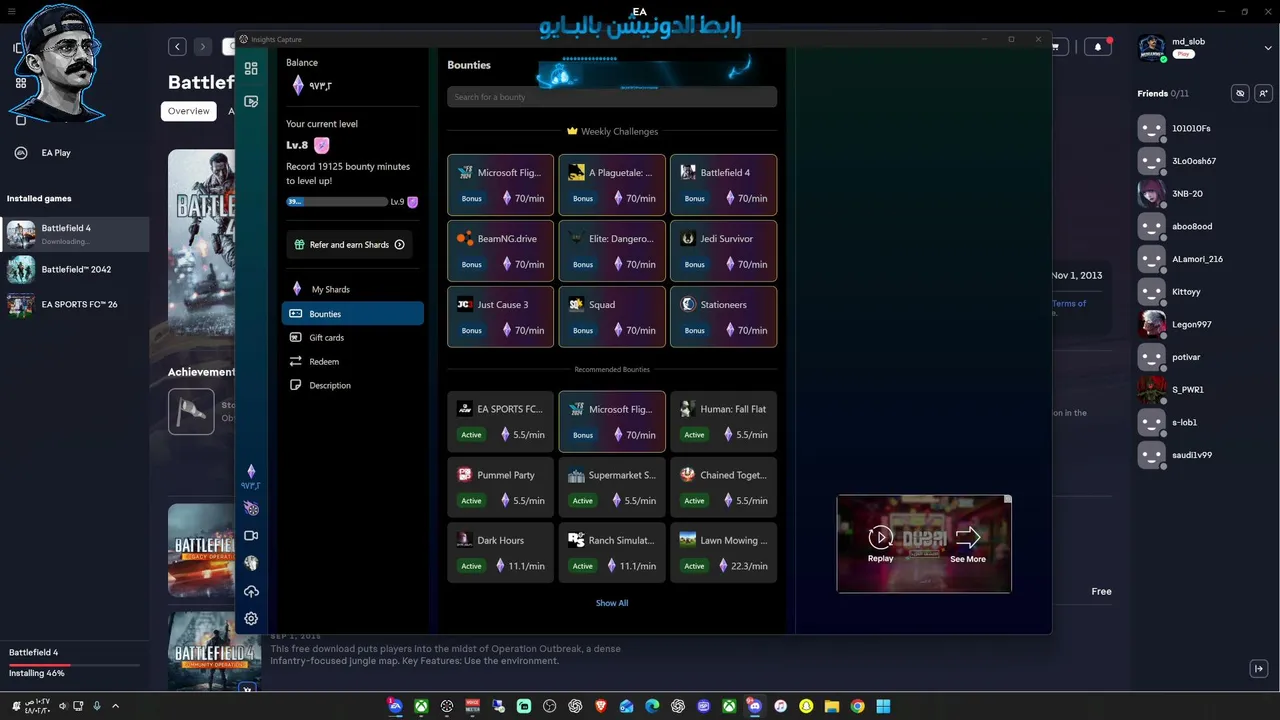Open Discord from the taskbar

755,706
